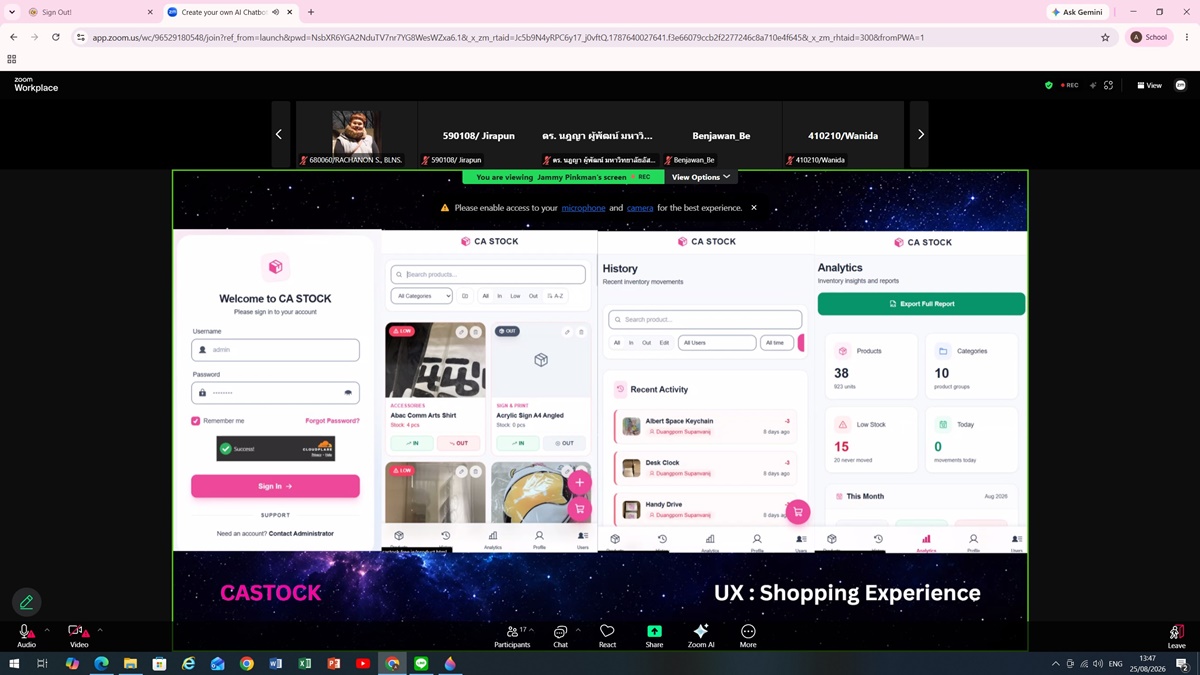1200x675 pixels.
Task: Open File Explorer from the taskbar
Action: coord(130,663)
